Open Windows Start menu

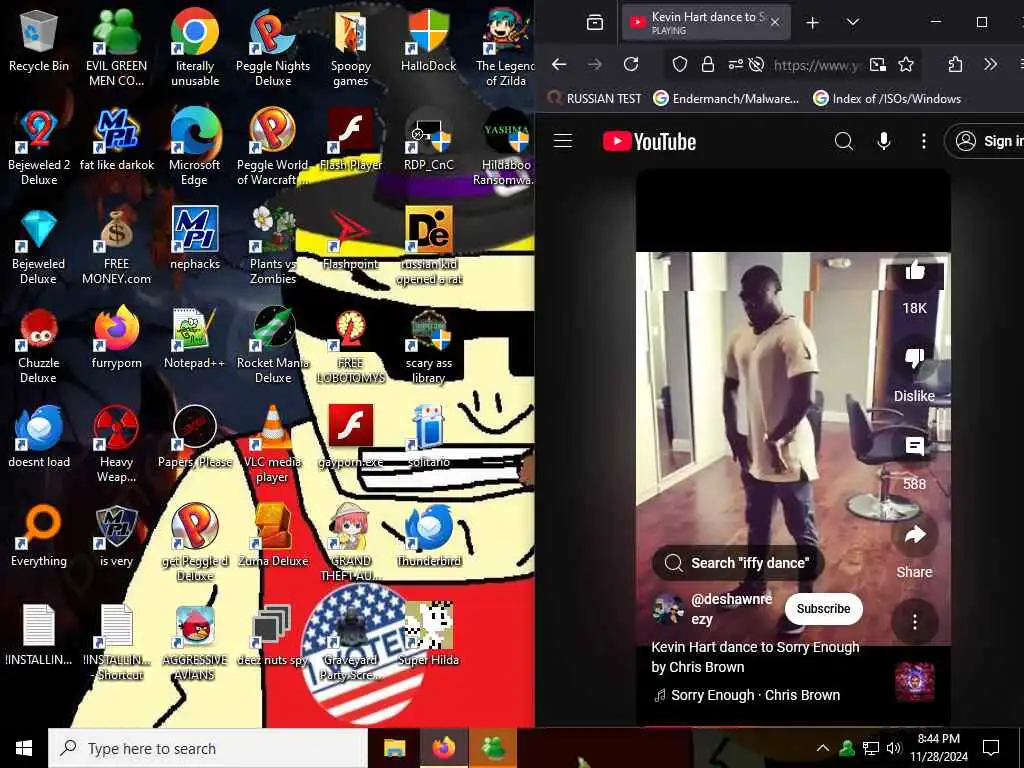click(x=24, y=748)
